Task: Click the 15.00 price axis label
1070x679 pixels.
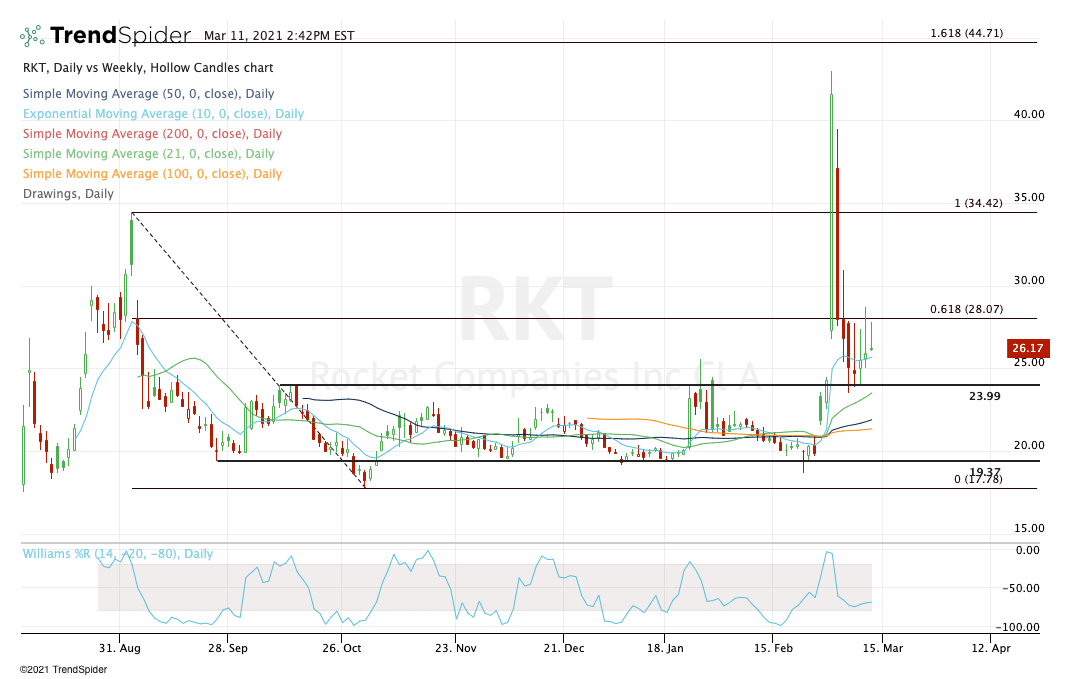Action: [1029, 528]
